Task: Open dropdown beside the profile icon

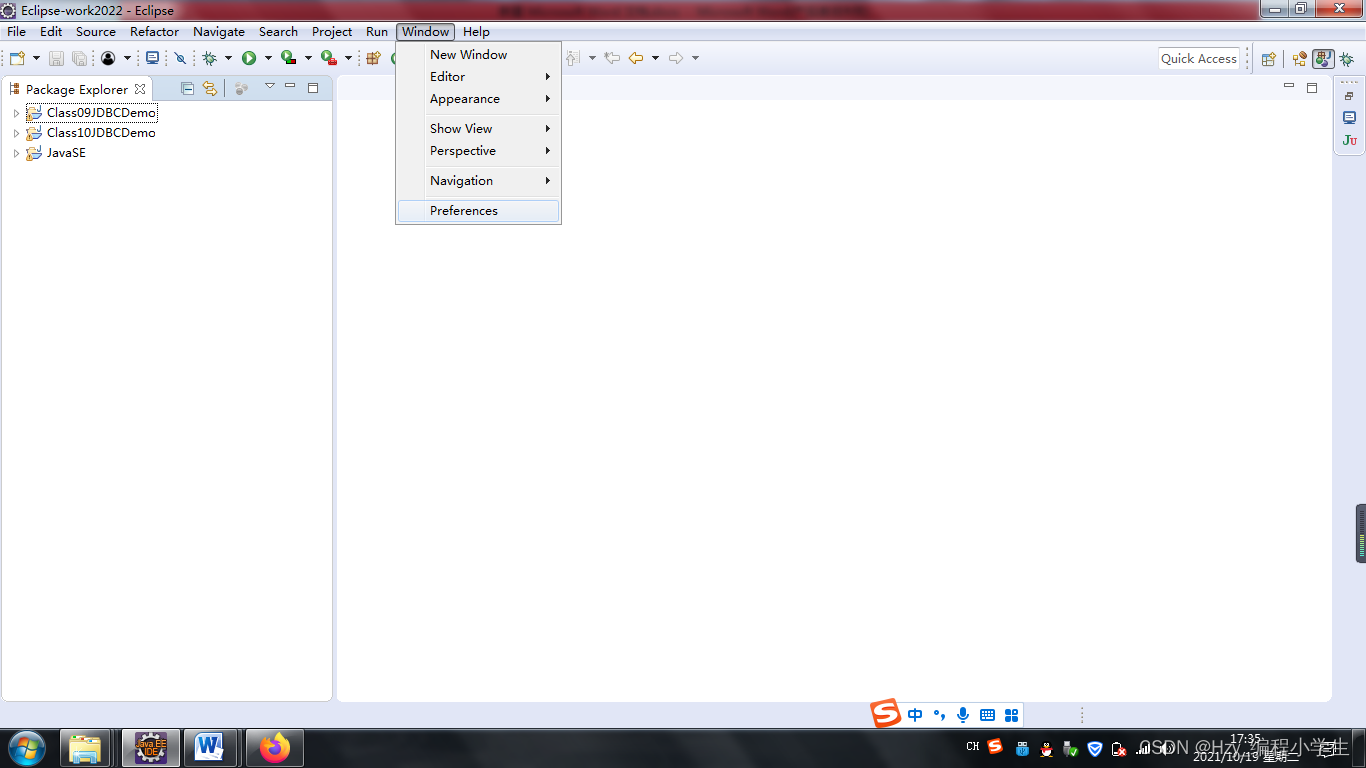Action: tap(127, 58)
